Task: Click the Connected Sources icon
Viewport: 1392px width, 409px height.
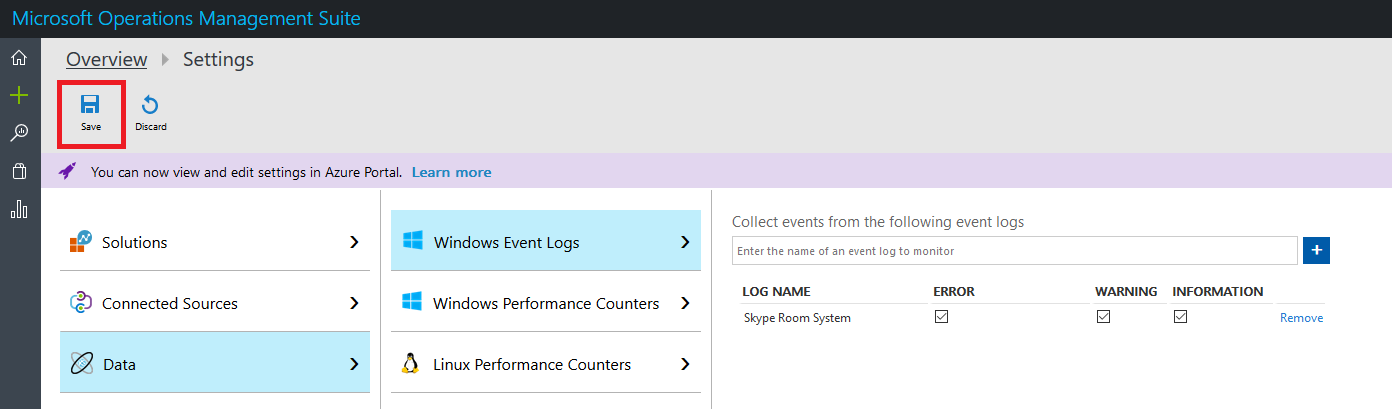Action: (81, 303)
